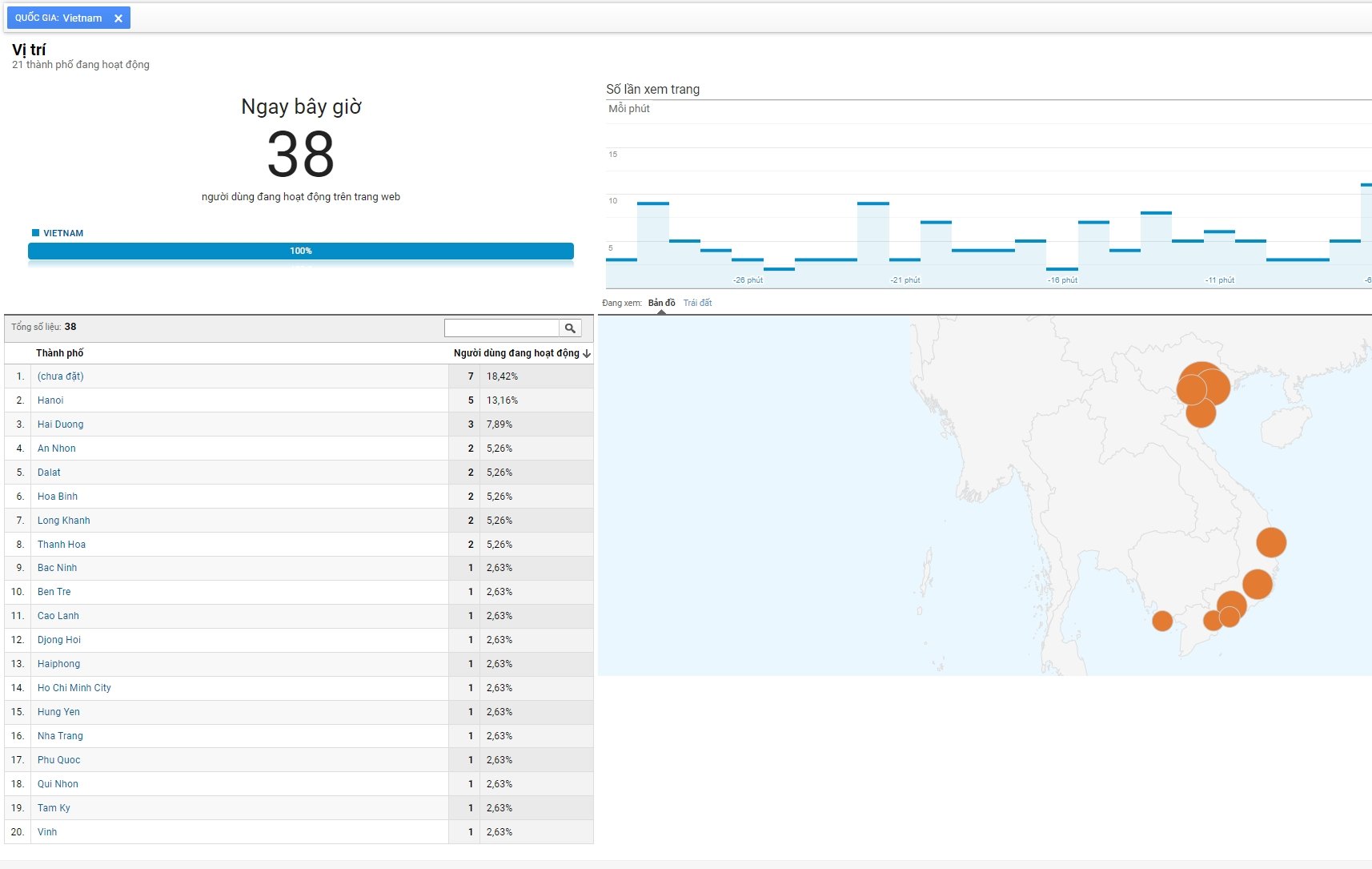Click the -26 phút axis label
This screenshot has width=1372, height=869.
point(748,280)
